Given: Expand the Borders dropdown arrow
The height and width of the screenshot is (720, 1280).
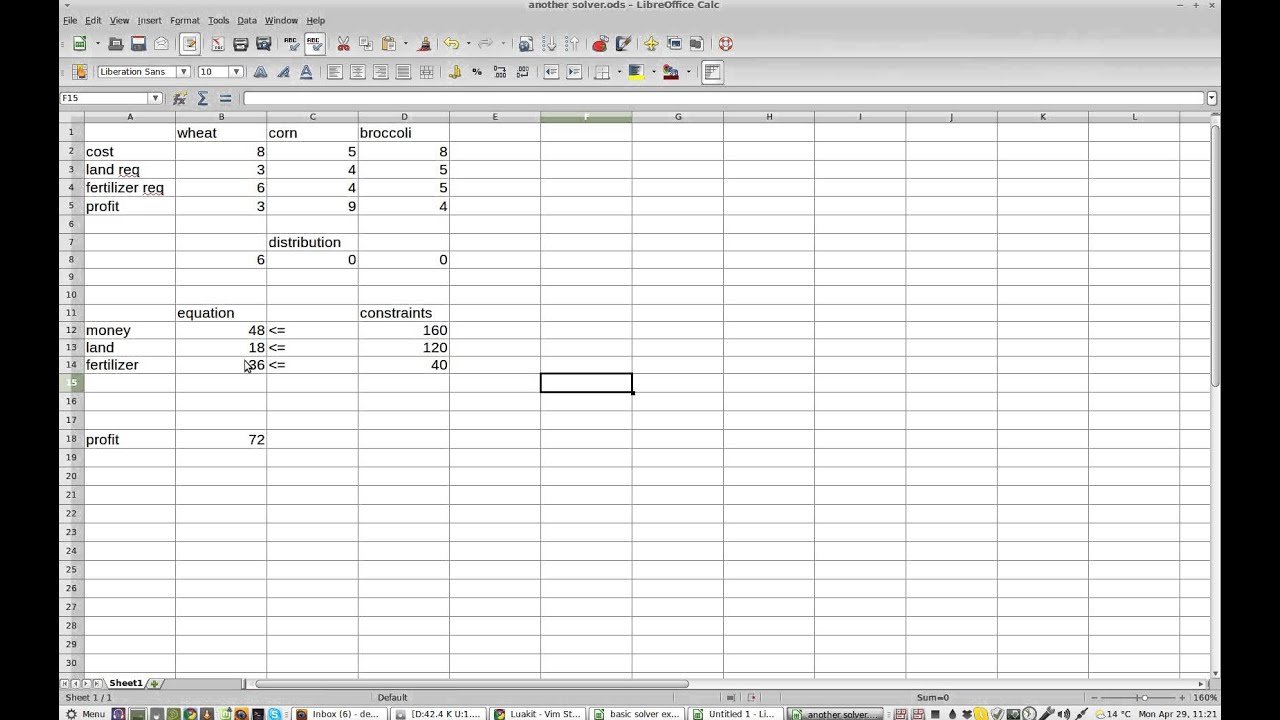Looking at the screenshot, I should pyautogui.click(x=619, y=72).
